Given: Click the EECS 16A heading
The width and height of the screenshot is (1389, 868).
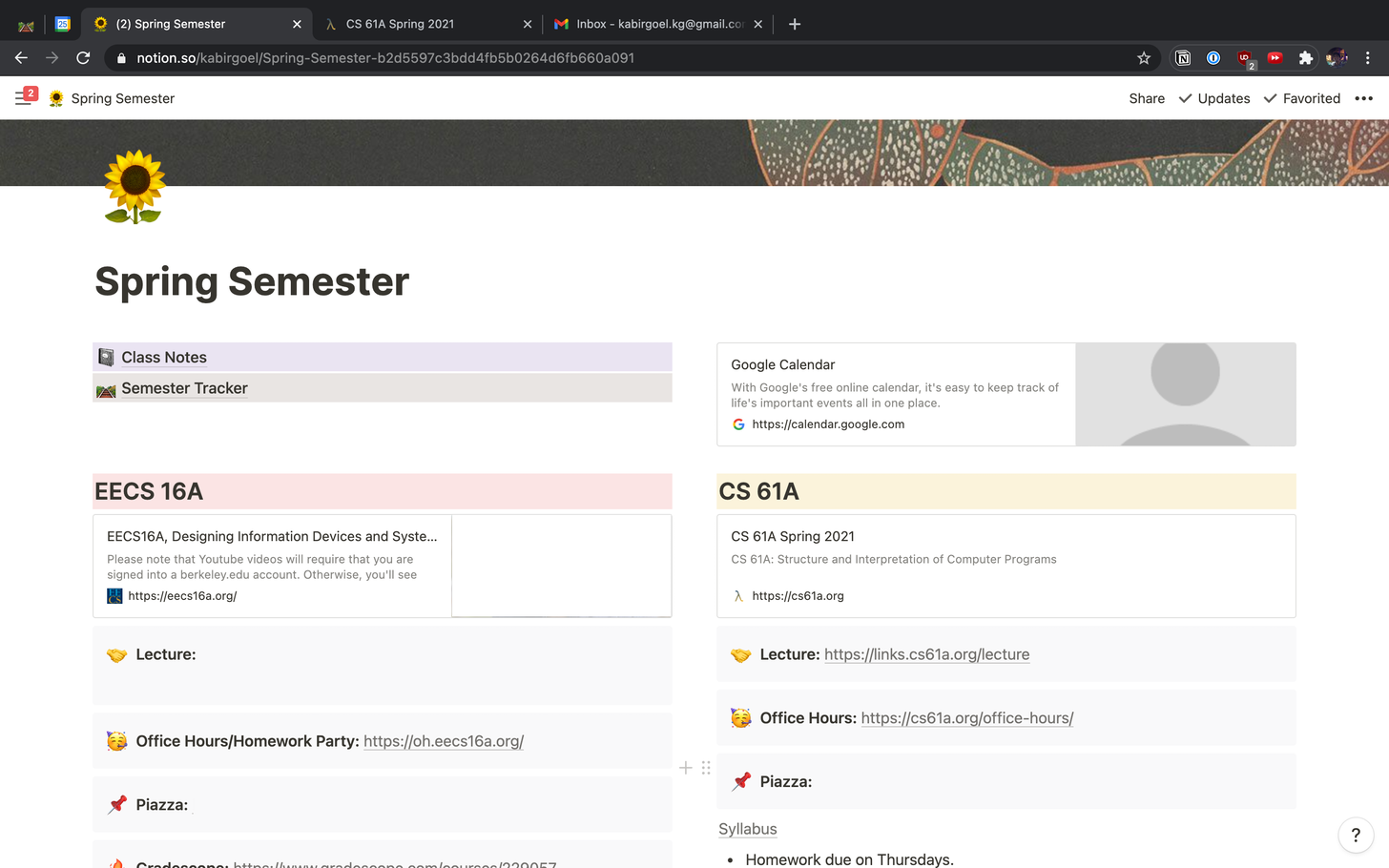Looking at the screenshot, I should click(x=149, y=491).
